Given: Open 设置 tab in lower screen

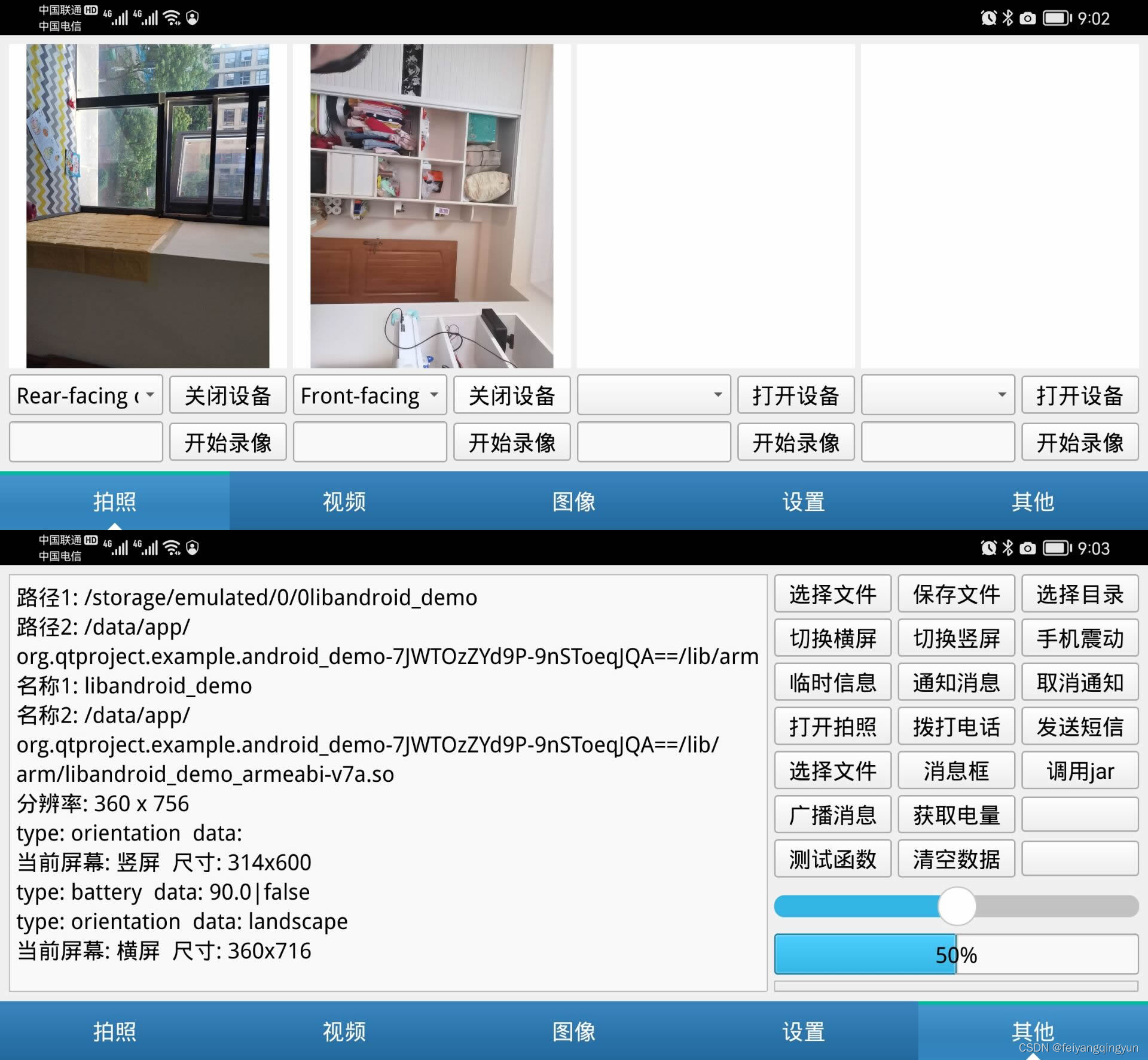Looking at the screenshot, I should pos(804,1031).
